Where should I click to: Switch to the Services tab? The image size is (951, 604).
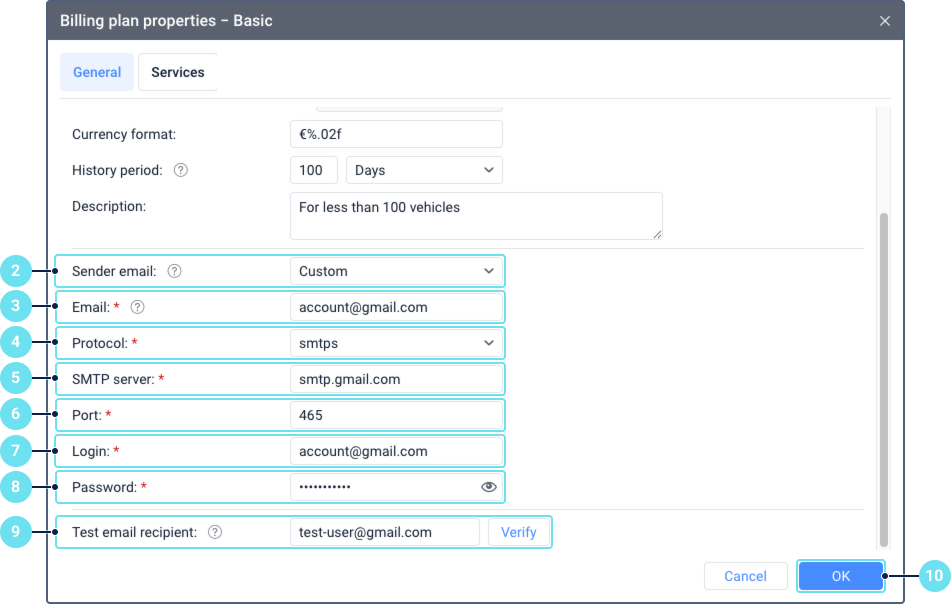click(x=178, y=72)
